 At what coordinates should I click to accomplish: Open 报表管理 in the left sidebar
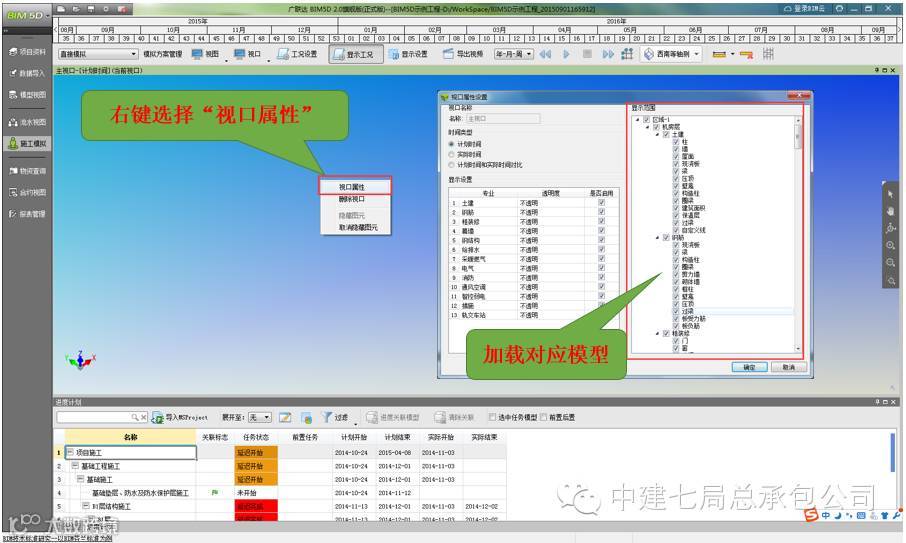[27, 214]
